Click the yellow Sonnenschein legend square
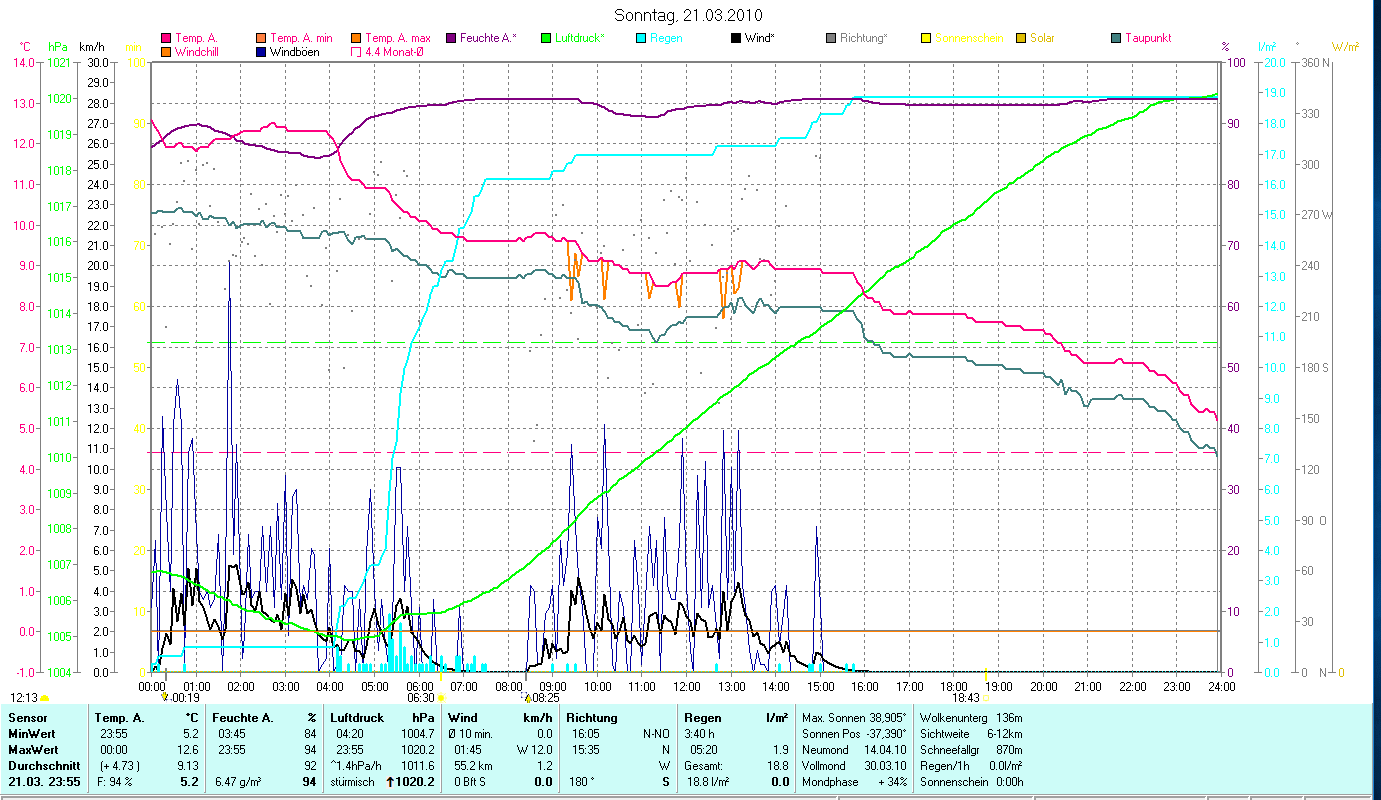The height and width of the screenshot is (800, 1381). point(926,39)
